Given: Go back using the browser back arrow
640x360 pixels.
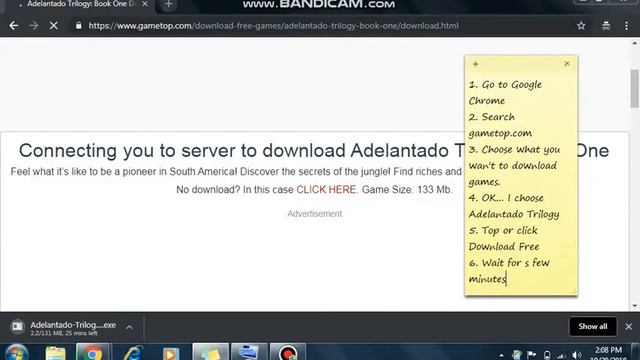Looking at the screenshot, I should click(13, 26).
